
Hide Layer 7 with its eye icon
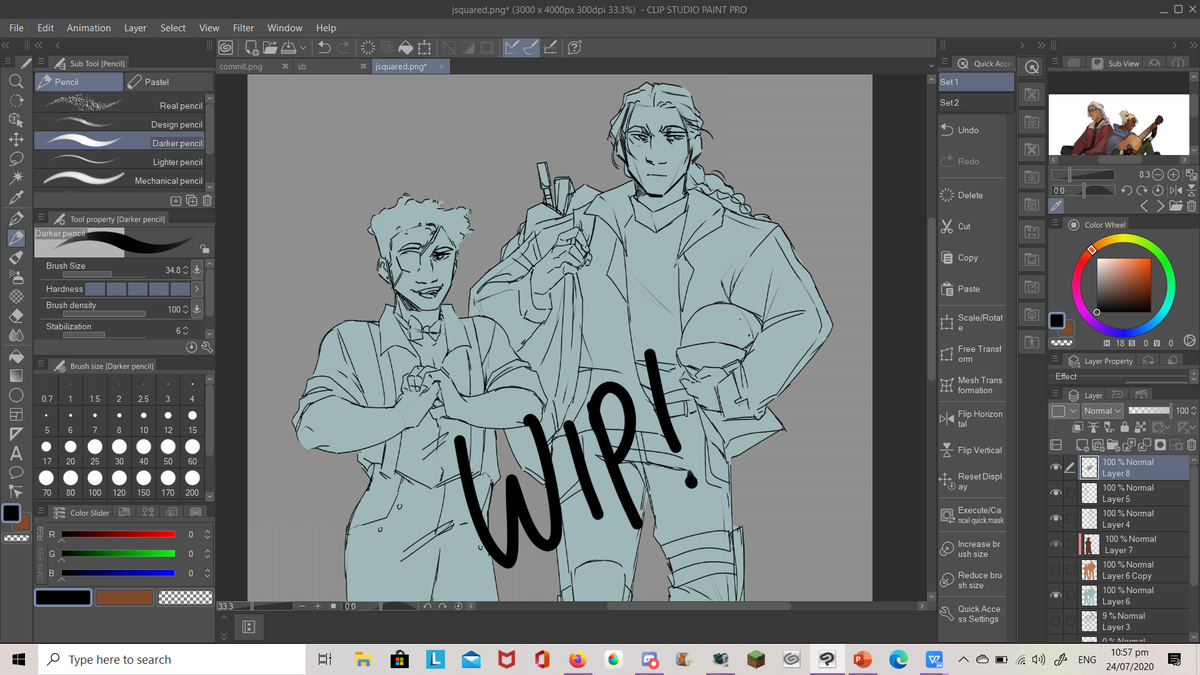pos(1055,545)
